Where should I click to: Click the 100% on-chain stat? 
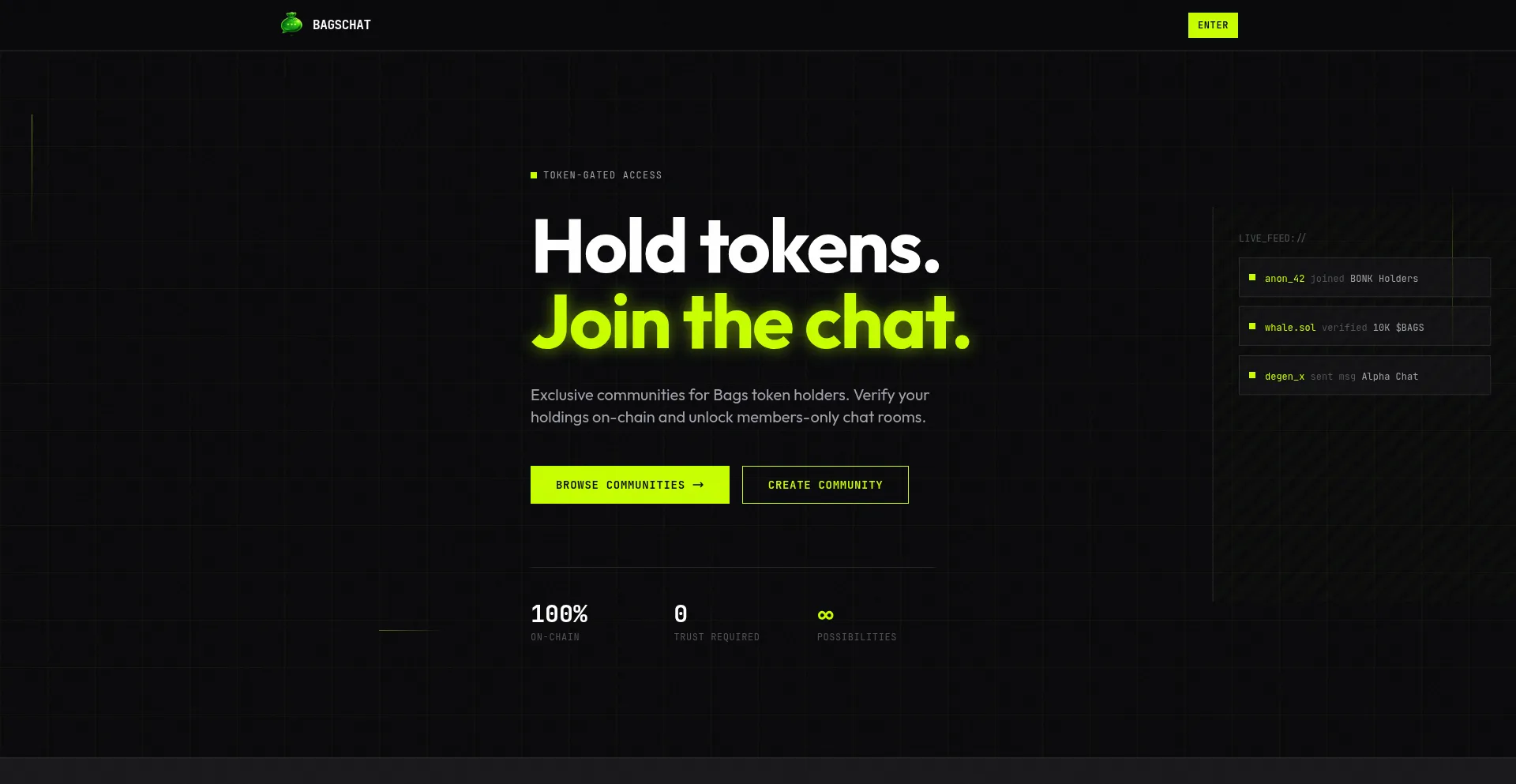559,622
